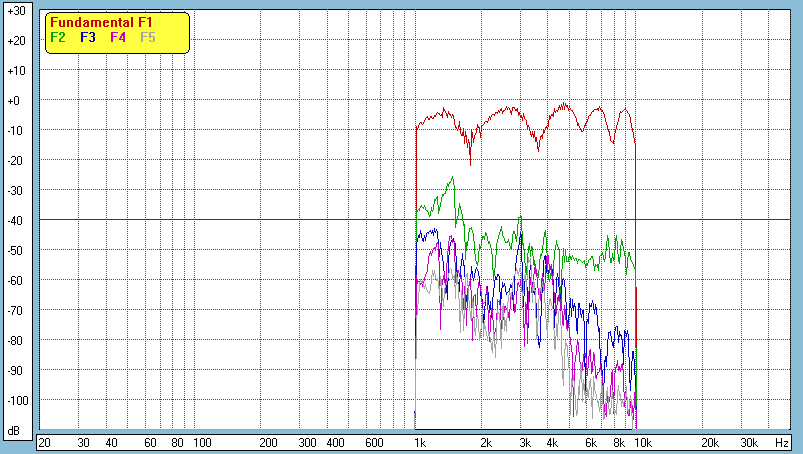Toggle the blue F3 harmonic legend label
803x454 pixels.
(x=88, y=37)
